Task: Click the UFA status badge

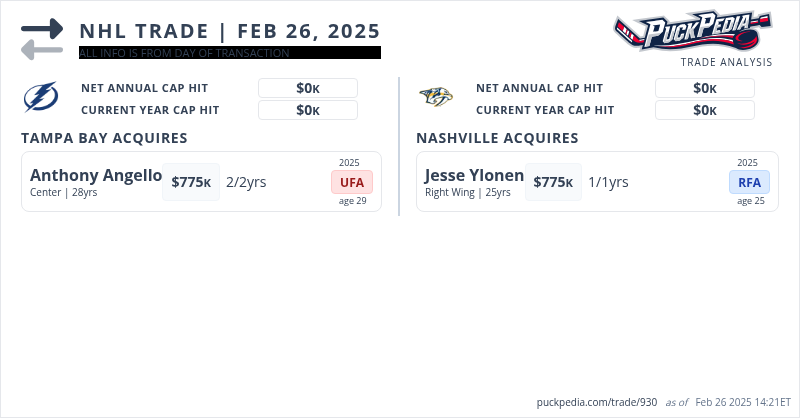Action: tap(352, 182)
